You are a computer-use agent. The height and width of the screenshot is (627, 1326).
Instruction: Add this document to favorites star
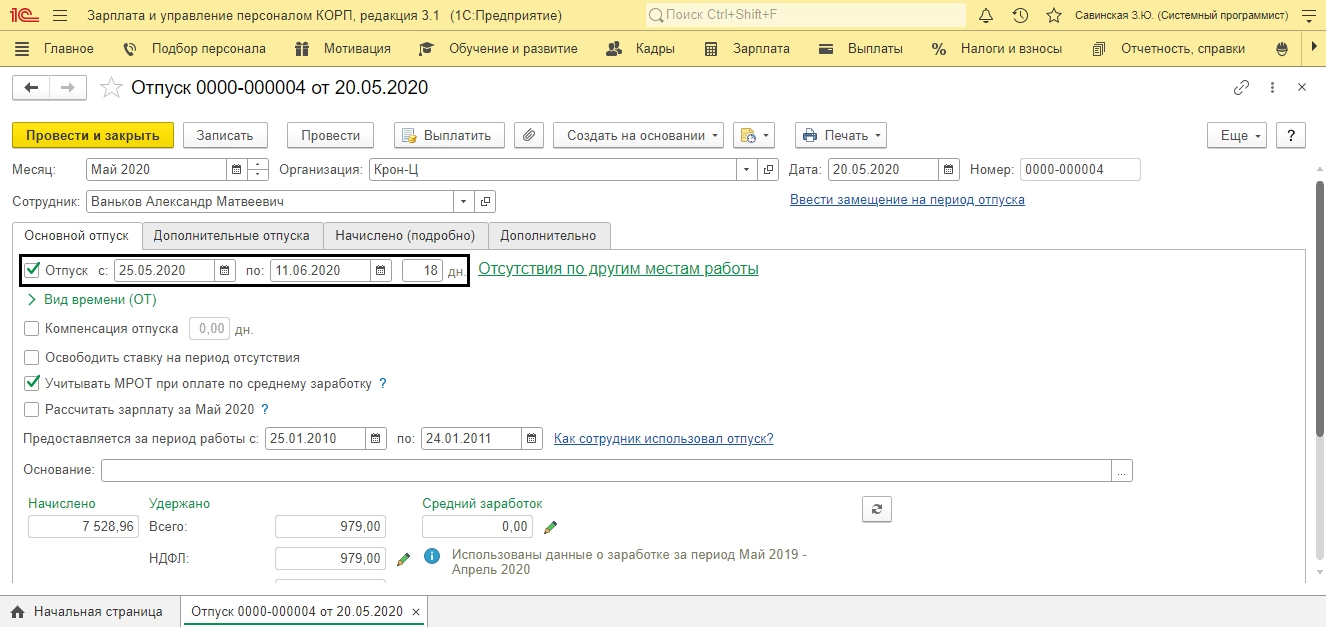[112, 88]
